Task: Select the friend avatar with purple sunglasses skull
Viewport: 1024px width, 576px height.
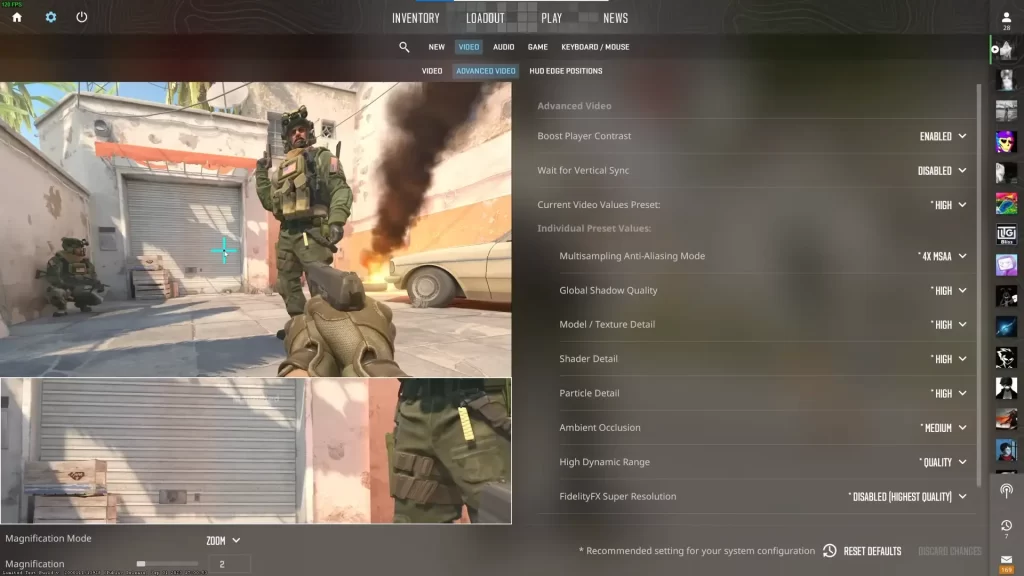Action: tap(1006, 142)
